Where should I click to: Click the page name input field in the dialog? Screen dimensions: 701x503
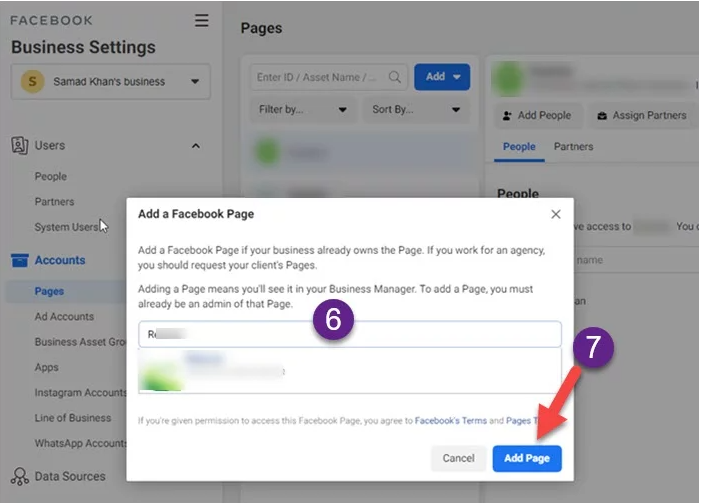pos(350,334)
